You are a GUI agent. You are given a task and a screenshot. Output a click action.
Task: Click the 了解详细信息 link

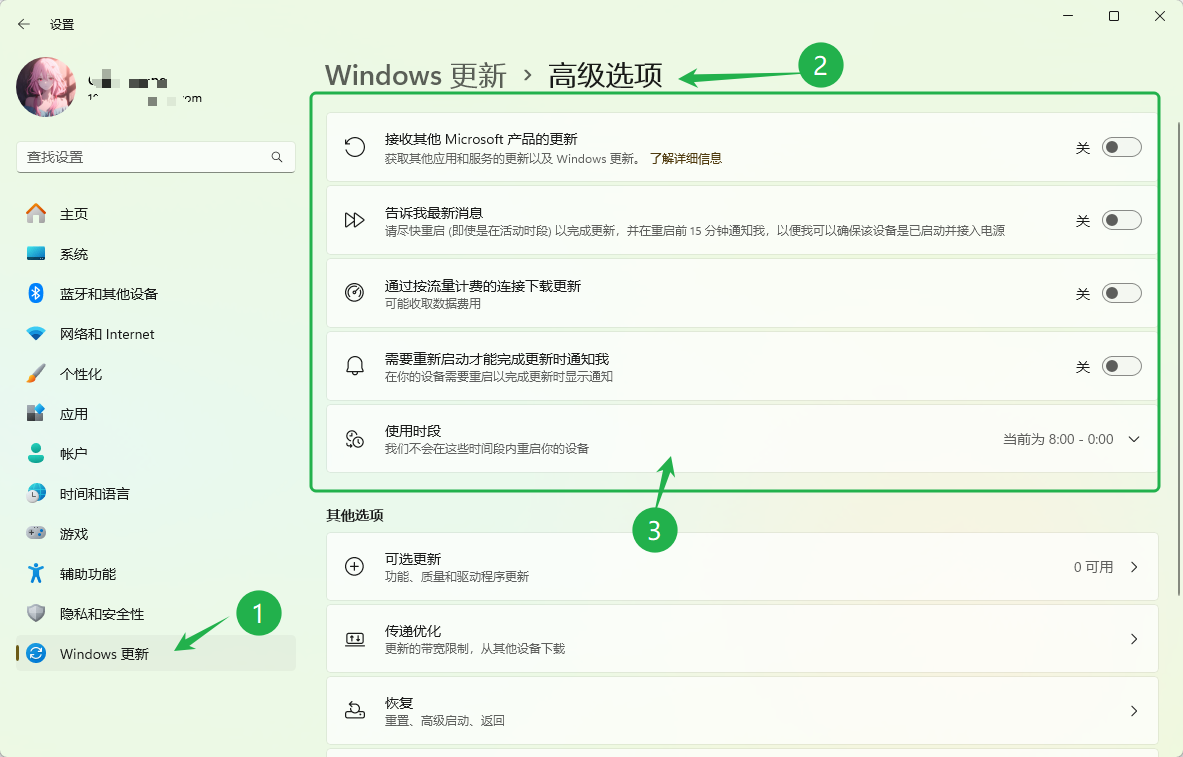tap(687, 158)
